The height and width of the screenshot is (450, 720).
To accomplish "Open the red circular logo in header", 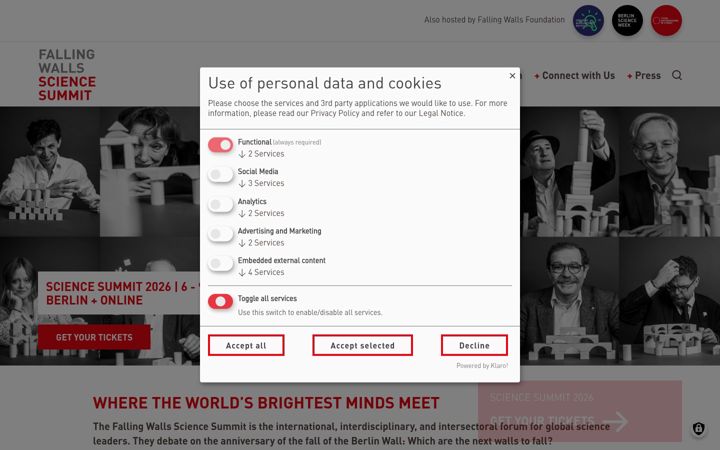I will click(666, 20).
